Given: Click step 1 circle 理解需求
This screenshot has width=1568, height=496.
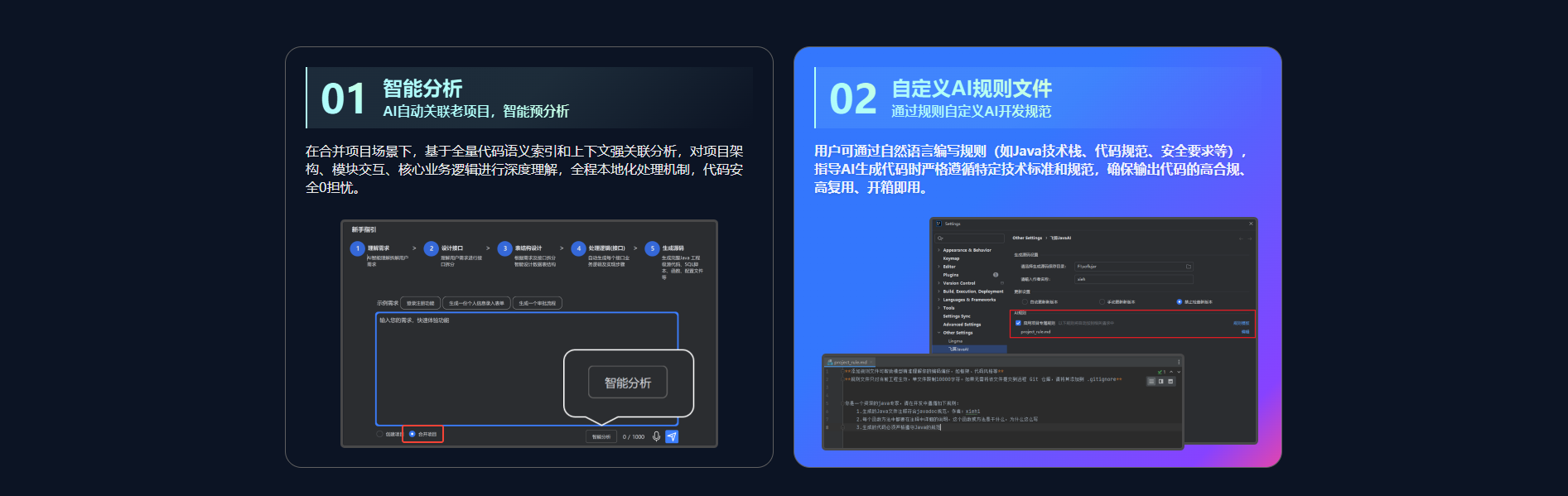Looking at the screenshot, I should [x=358, y=248].
